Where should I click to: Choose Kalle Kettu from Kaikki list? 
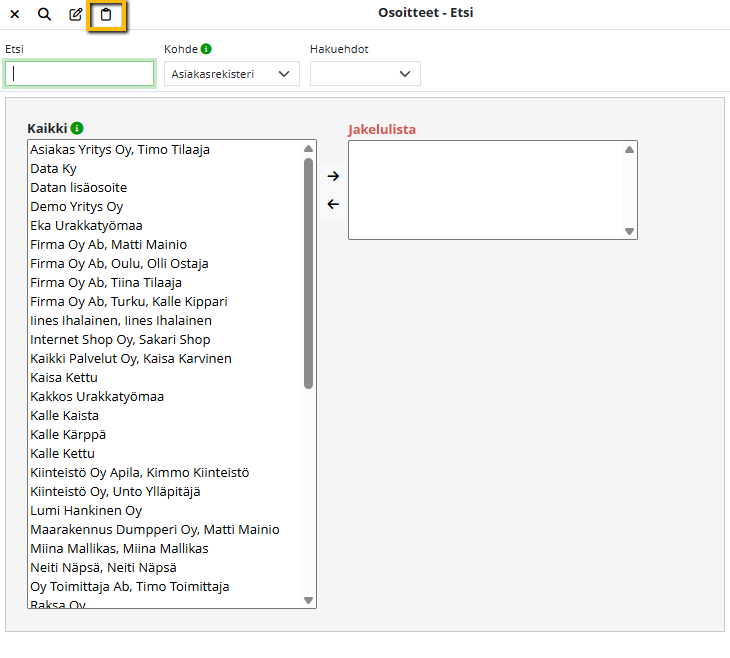point(65,453)
